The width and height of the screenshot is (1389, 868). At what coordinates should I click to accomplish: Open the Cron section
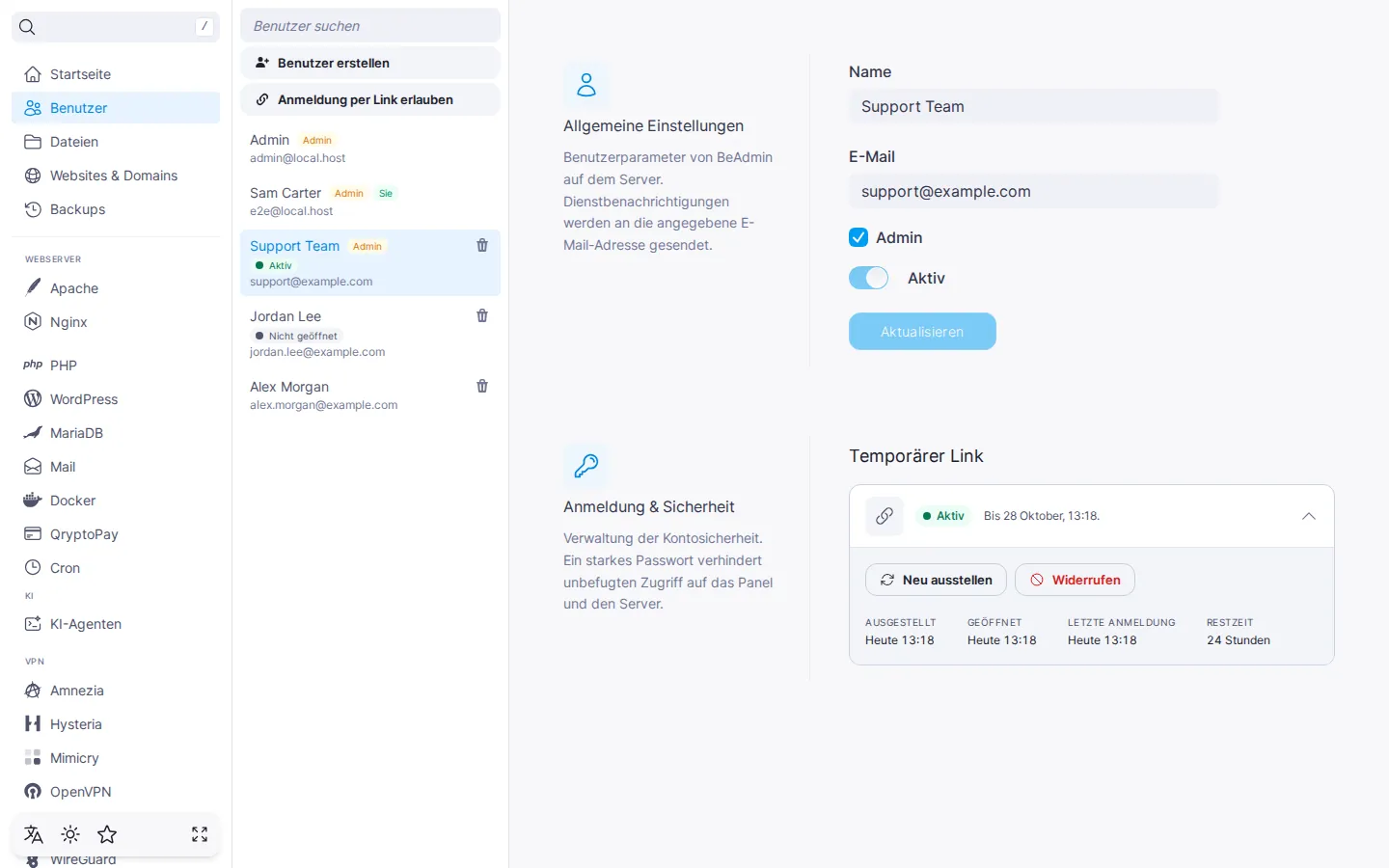click(116, 568)
